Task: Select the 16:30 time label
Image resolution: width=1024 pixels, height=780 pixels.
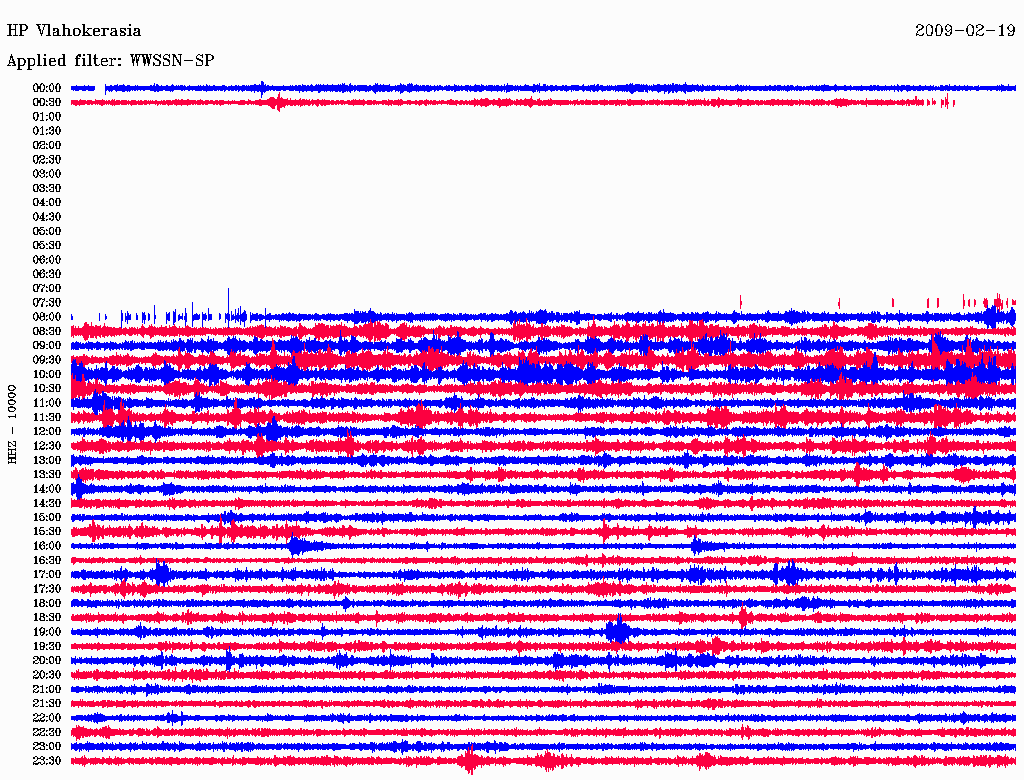Action: [x=46, y=561]
